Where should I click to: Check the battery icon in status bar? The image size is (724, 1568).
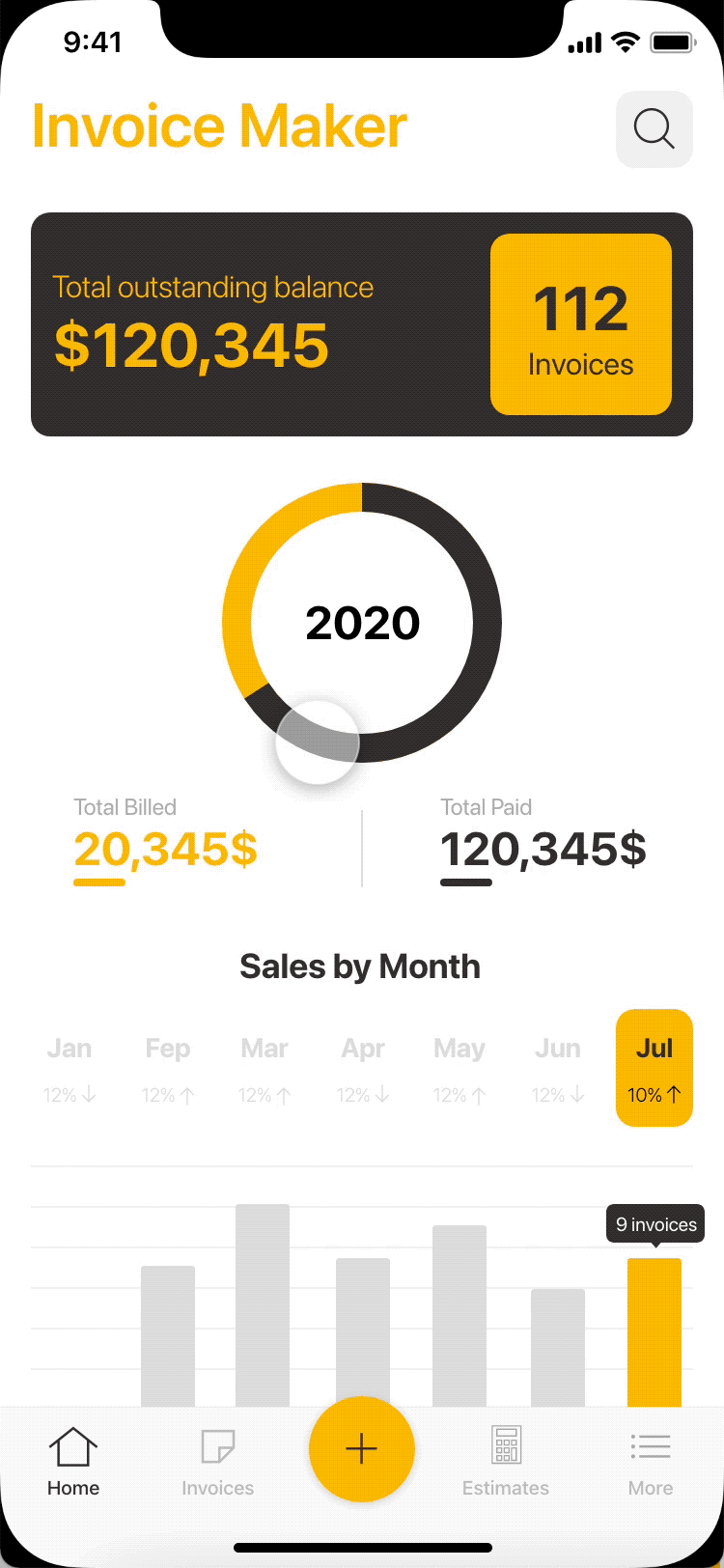[x=673, y=43]
